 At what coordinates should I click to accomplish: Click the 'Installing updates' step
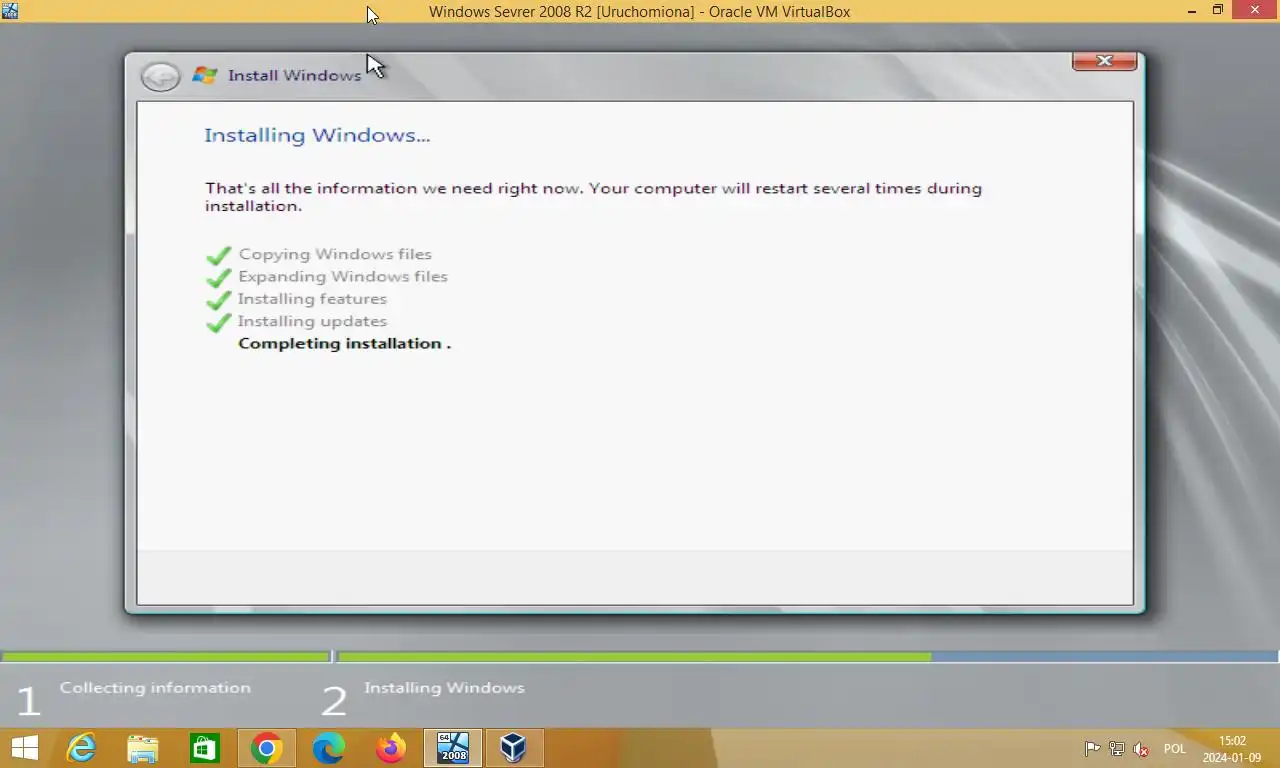(x=312, y=321)
